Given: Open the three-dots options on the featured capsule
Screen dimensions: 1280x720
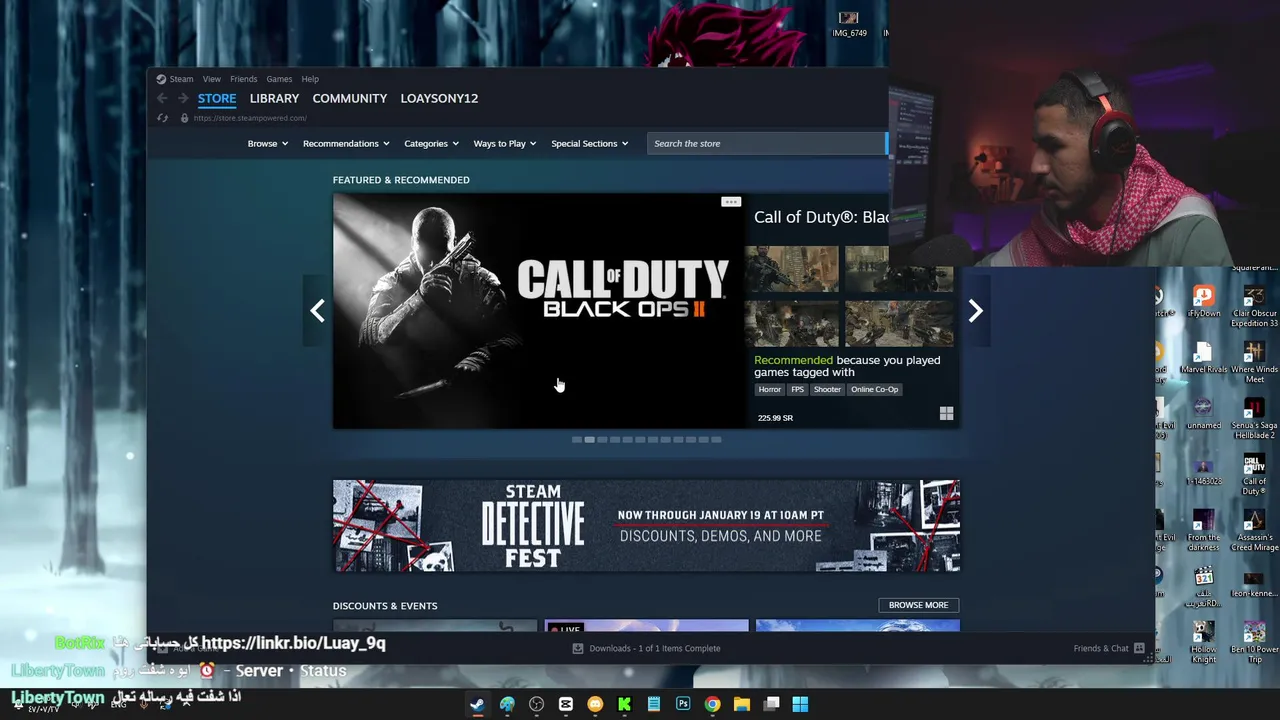Looking at the screenshot, I should (731, 202).
